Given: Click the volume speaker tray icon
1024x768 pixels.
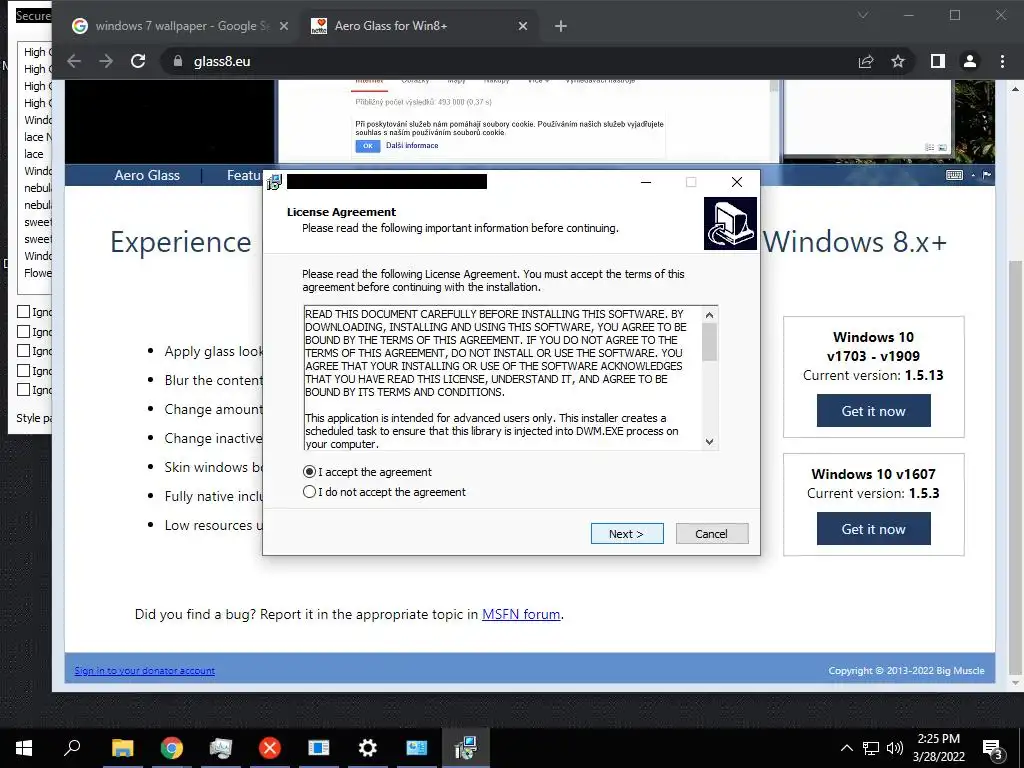Looking at the screenshot, I should (895, 748).
